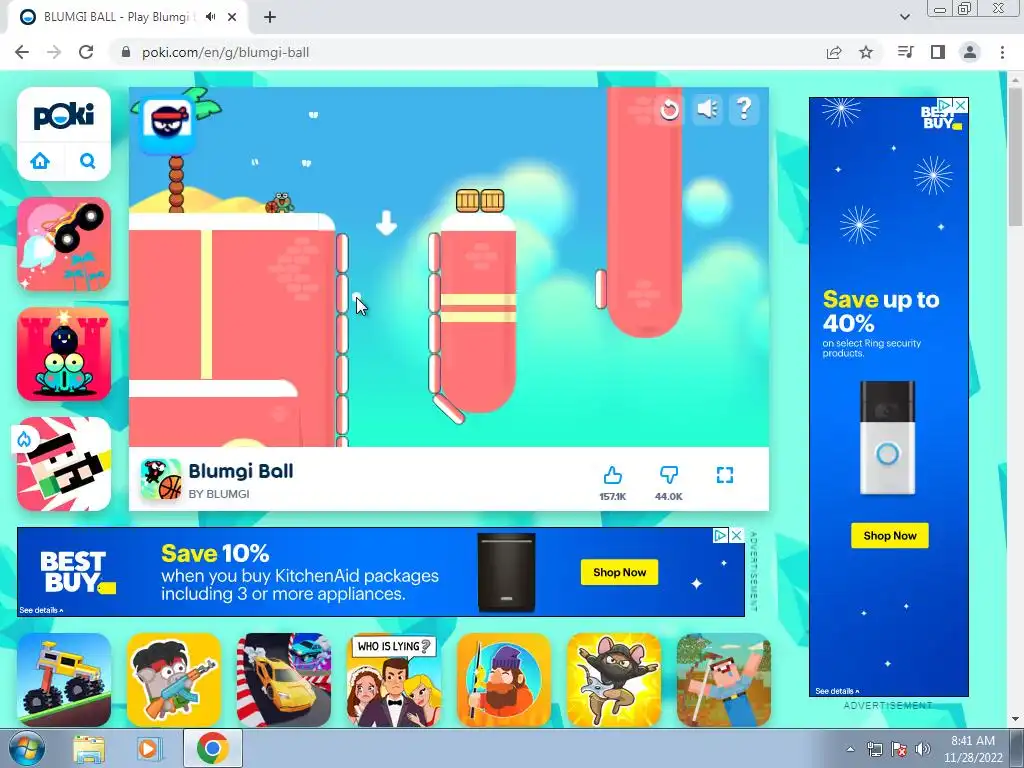The width and height of the screenshot is (1024, 768).
Task: Open the 'BY BLUMGI' developer link
Action: point(219,494)
